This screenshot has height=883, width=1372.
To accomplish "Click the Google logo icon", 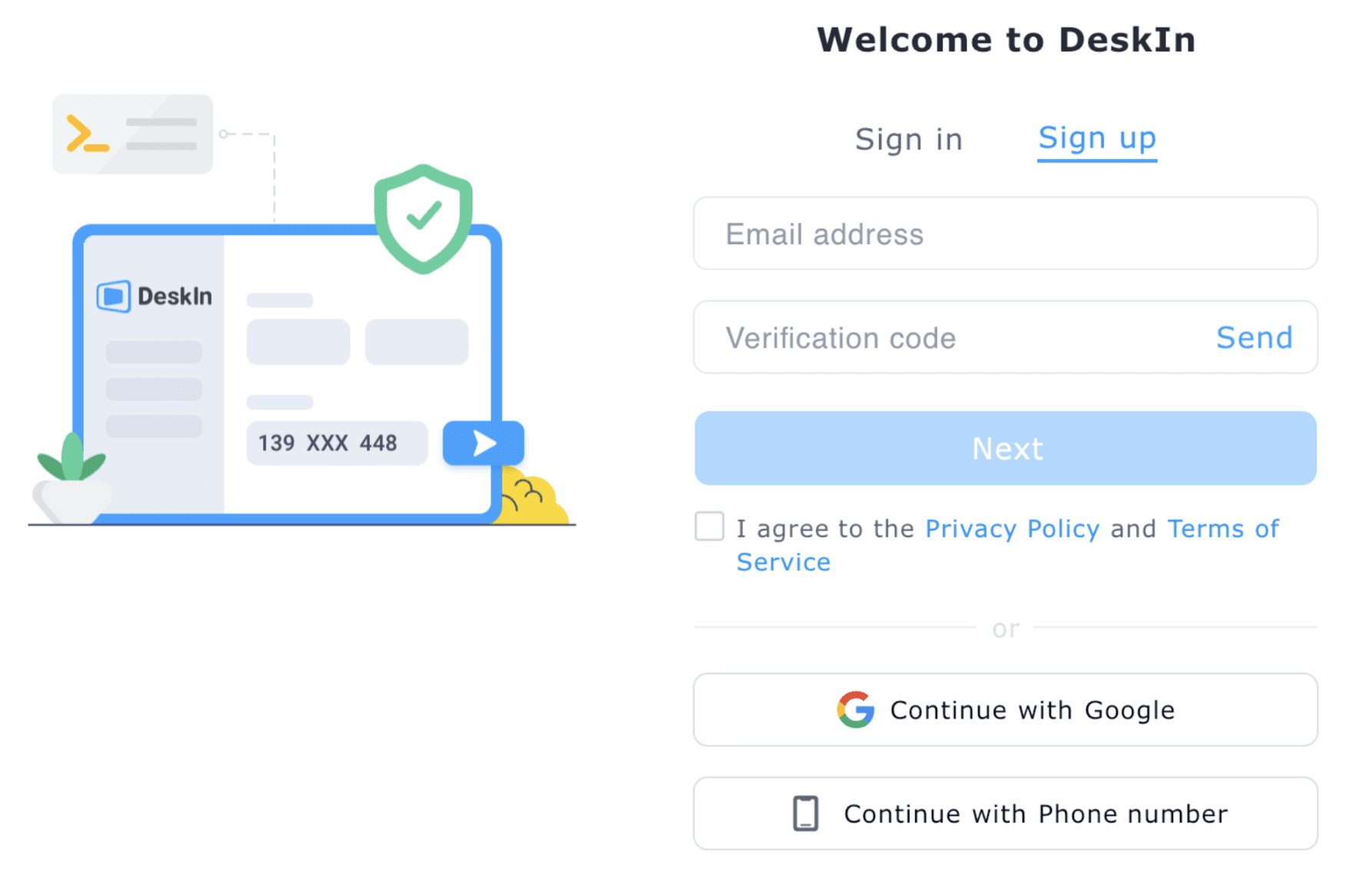I will [x=856, y=709].
